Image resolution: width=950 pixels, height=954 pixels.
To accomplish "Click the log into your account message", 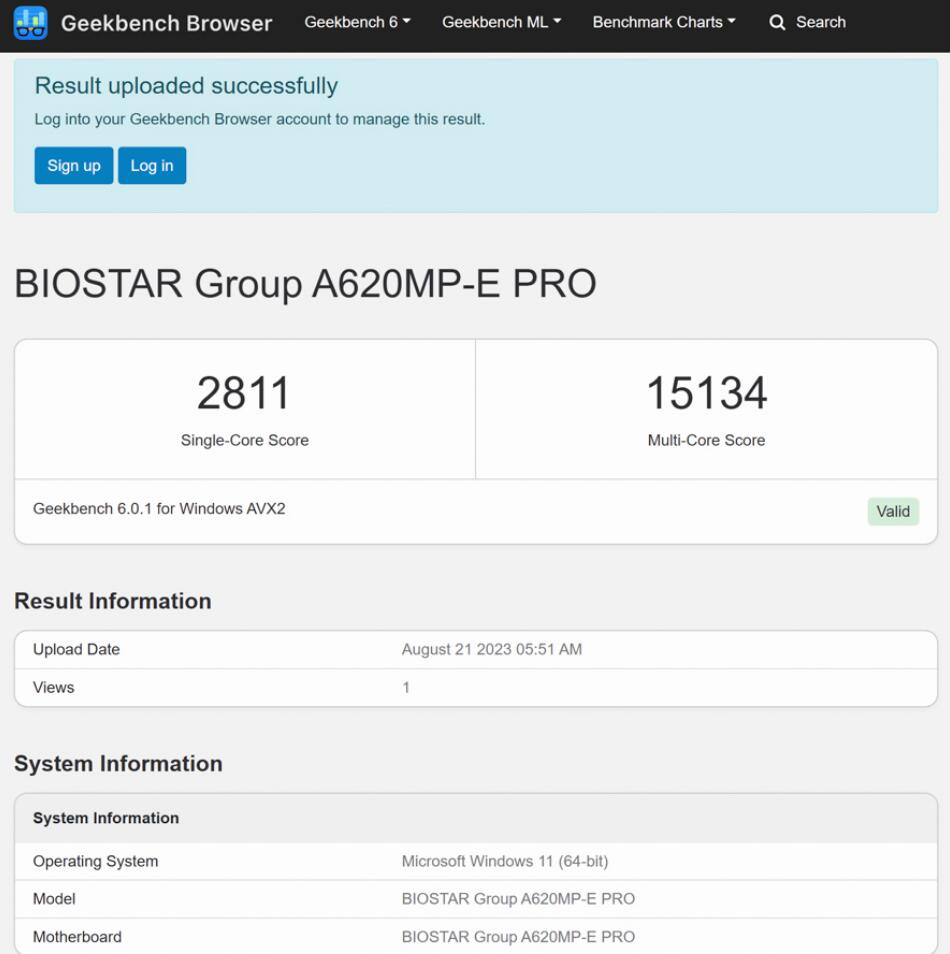I will [x=259, y=119].
